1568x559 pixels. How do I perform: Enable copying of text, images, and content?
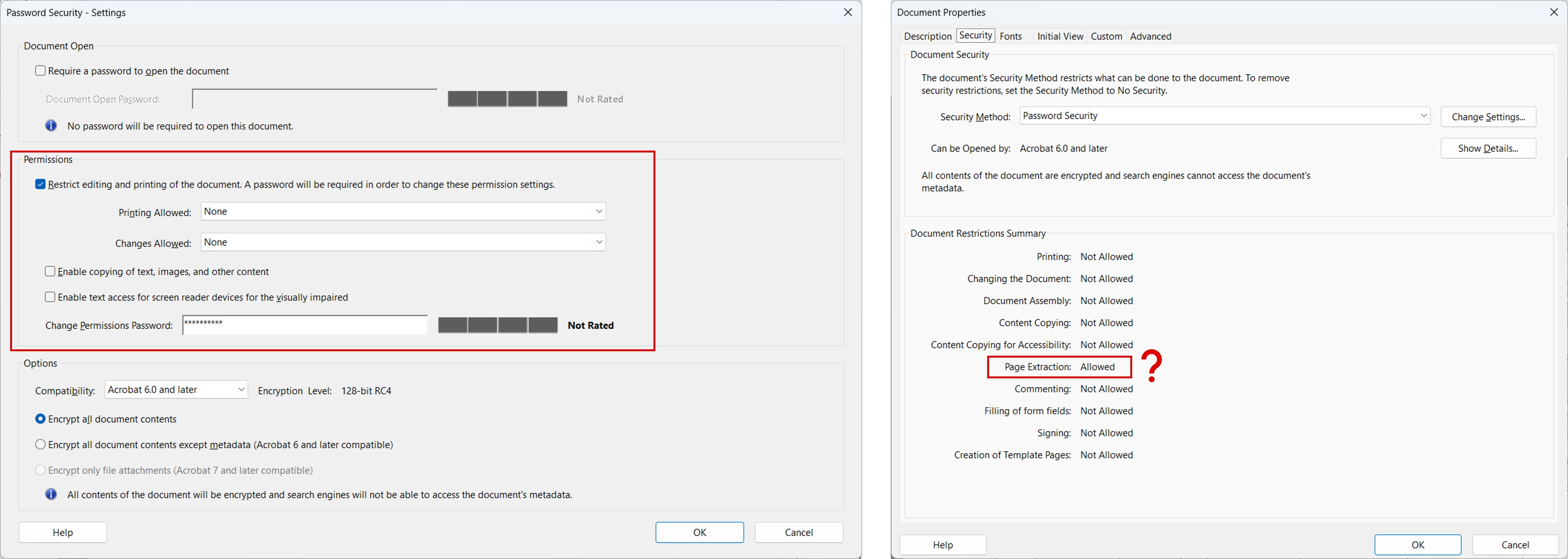tap(50, 271)
